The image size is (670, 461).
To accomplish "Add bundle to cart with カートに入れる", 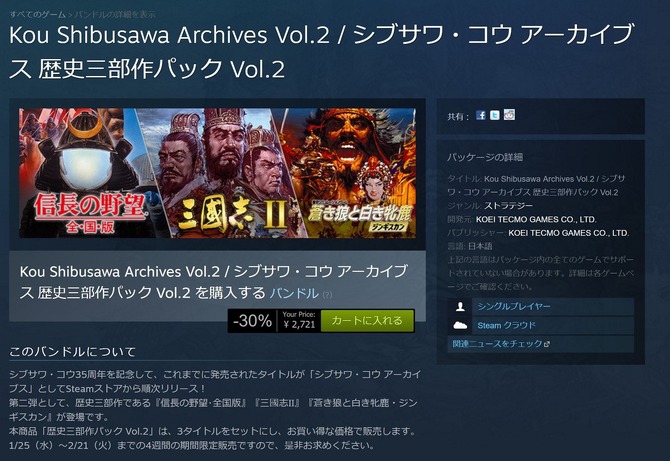I will [367, 320].
